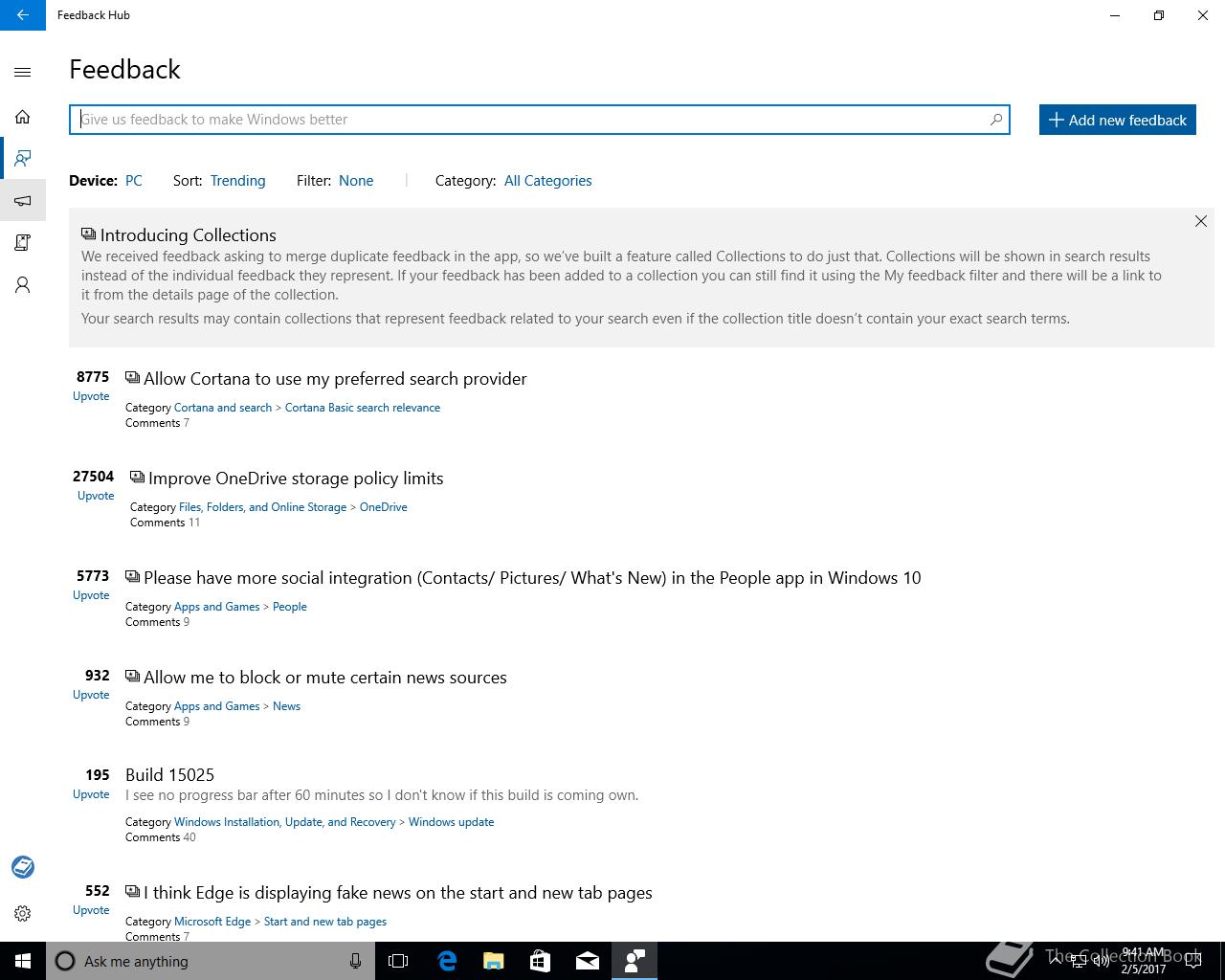
Task: Open the Build 15025 feedback item
Action: [x=169, y=775]
